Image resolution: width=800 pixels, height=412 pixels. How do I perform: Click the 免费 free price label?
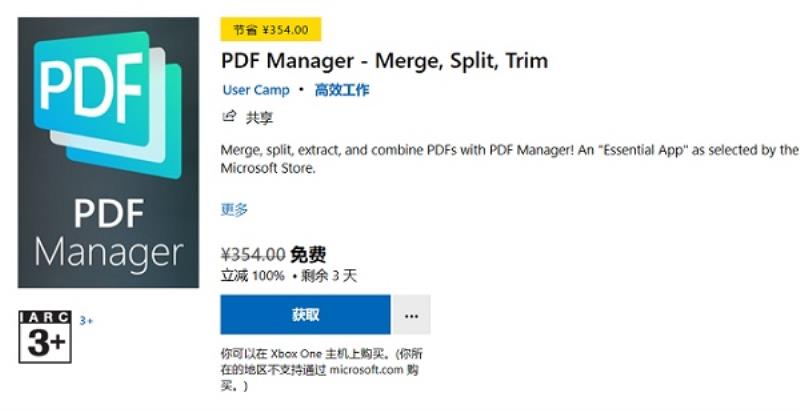(308, 254)
